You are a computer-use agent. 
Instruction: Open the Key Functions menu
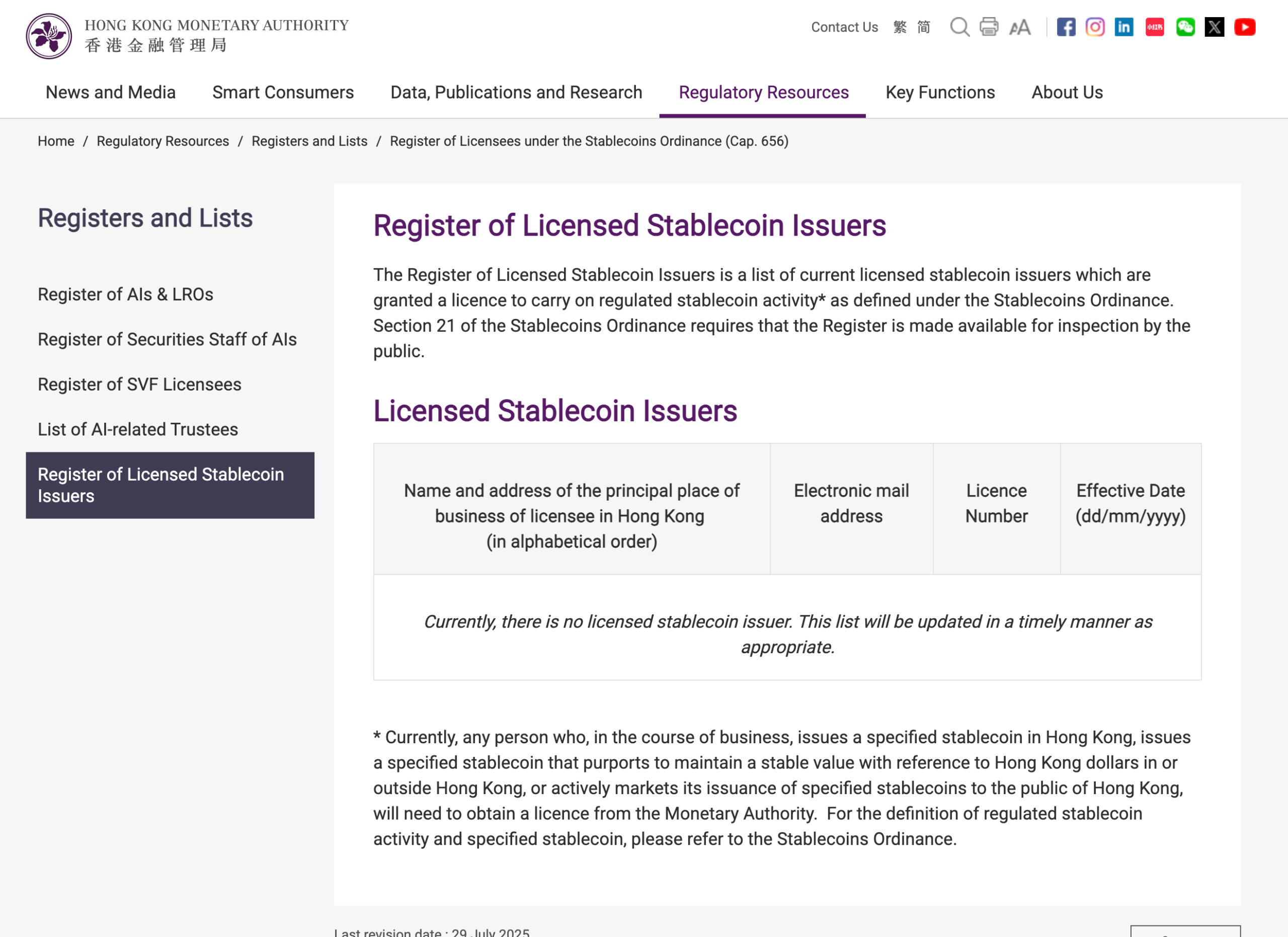click(940, 93)
